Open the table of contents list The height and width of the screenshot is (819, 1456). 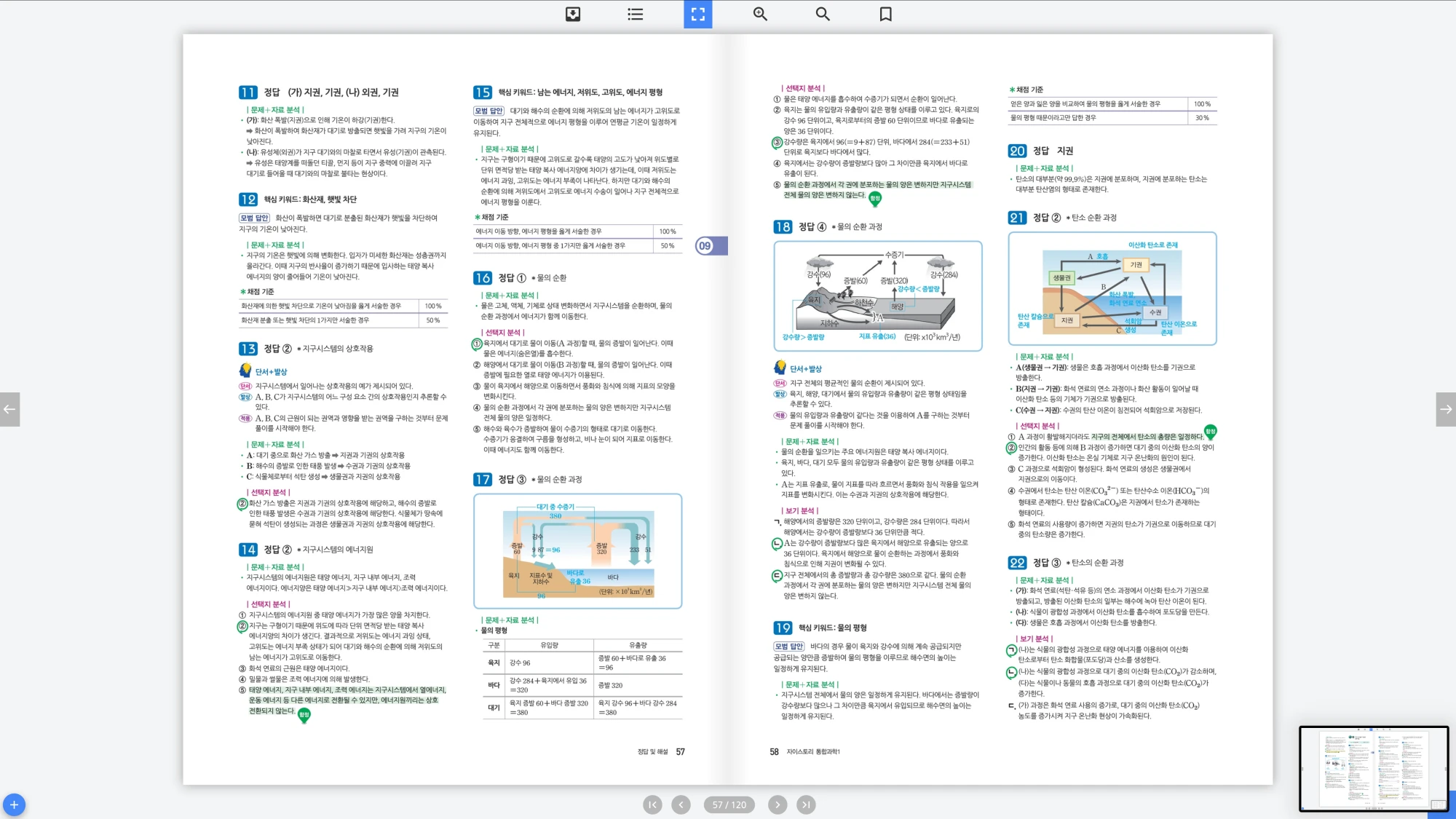636,14
